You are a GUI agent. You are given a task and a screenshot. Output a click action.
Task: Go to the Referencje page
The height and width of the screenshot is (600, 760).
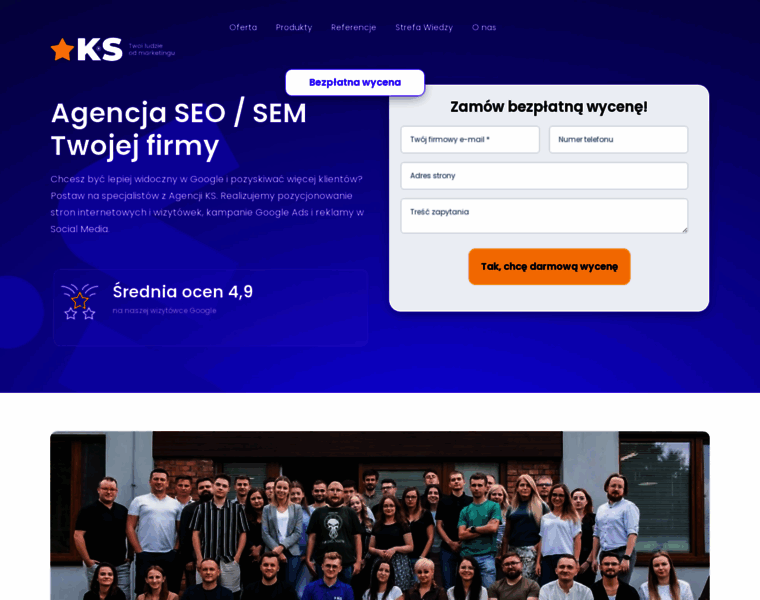pos(353,28)
